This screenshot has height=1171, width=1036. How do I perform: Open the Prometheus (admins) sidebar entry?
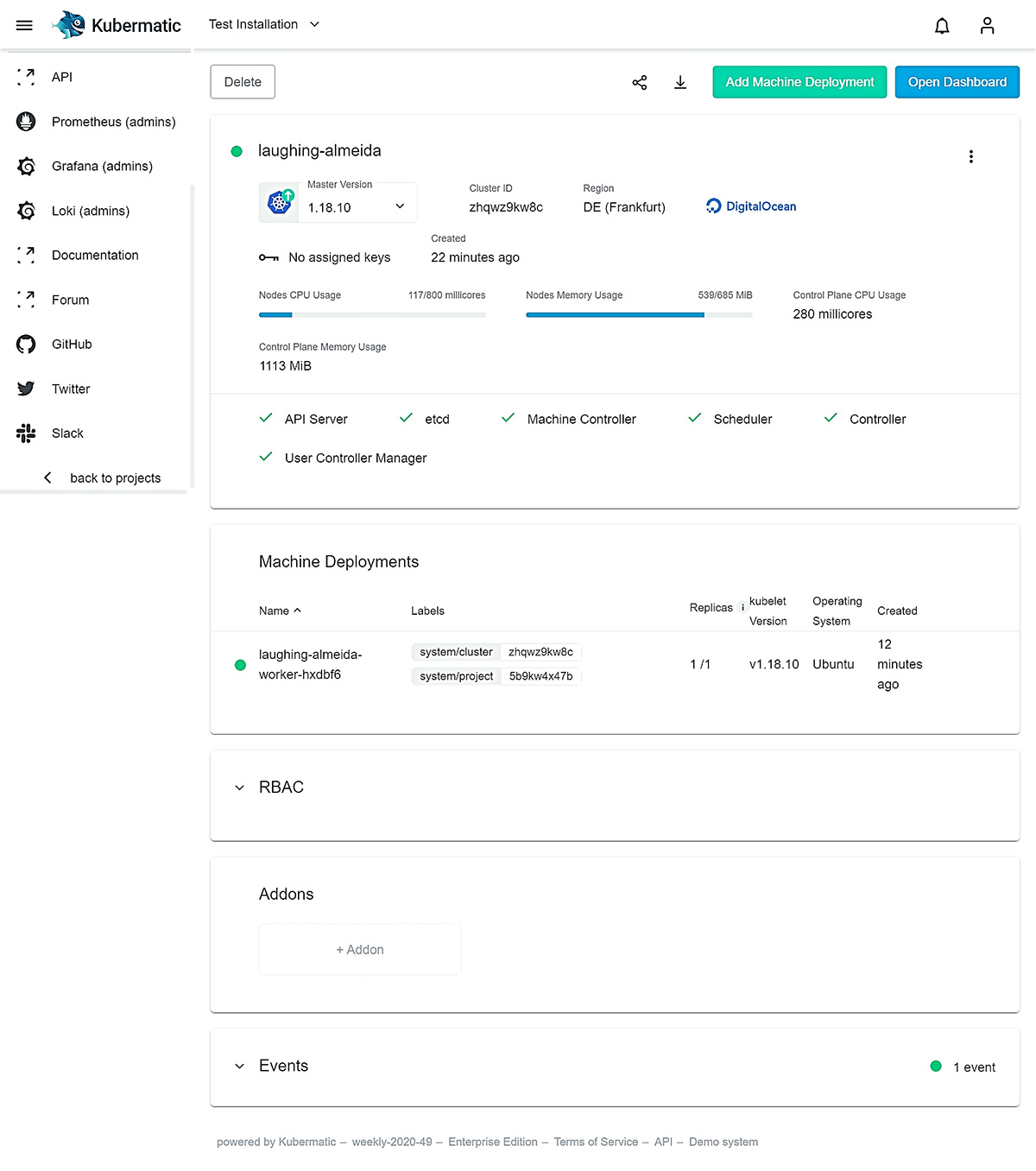point(112,122)
